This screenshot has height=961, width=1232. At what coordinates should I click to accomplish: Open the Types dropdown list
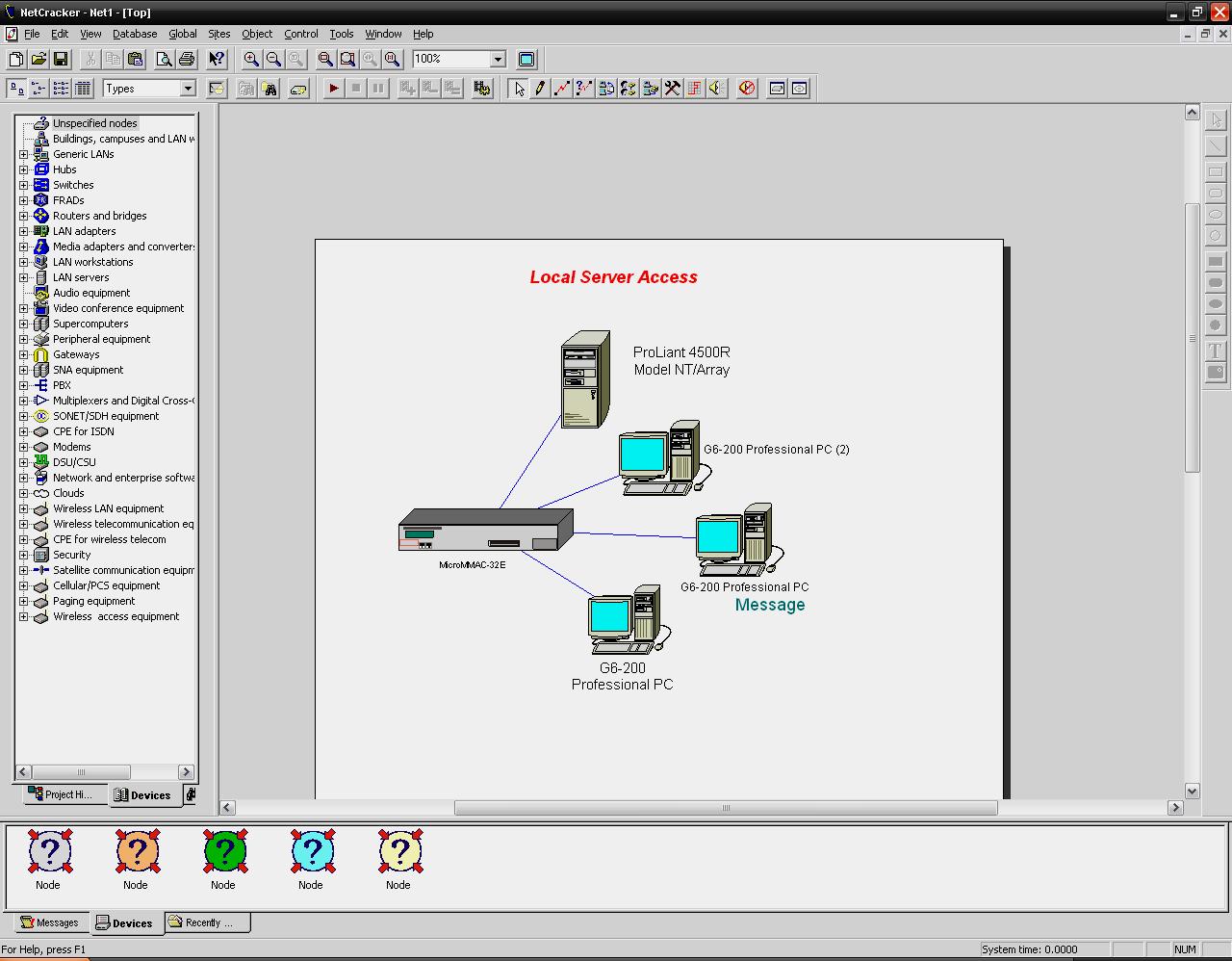188,89
